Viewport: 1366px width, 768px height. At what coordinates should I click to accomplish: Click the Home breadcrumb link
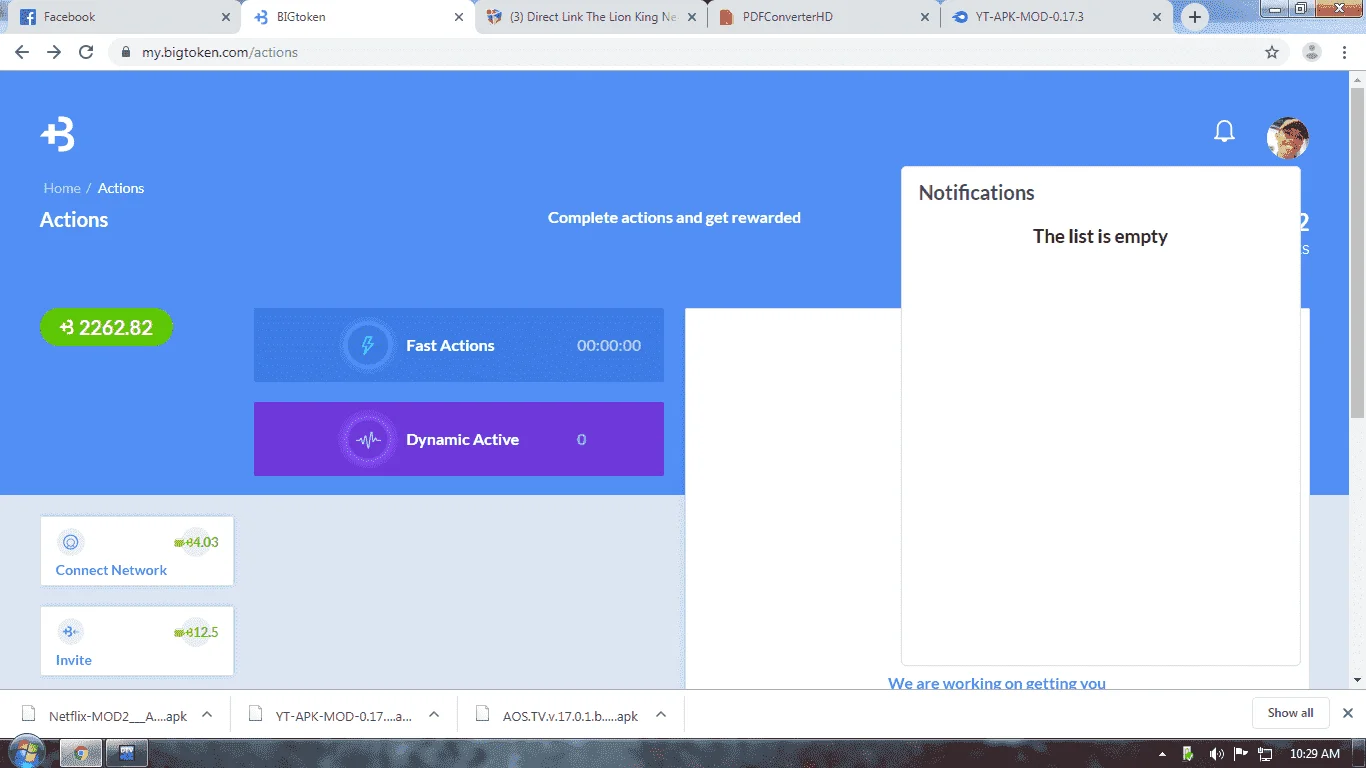62,188
